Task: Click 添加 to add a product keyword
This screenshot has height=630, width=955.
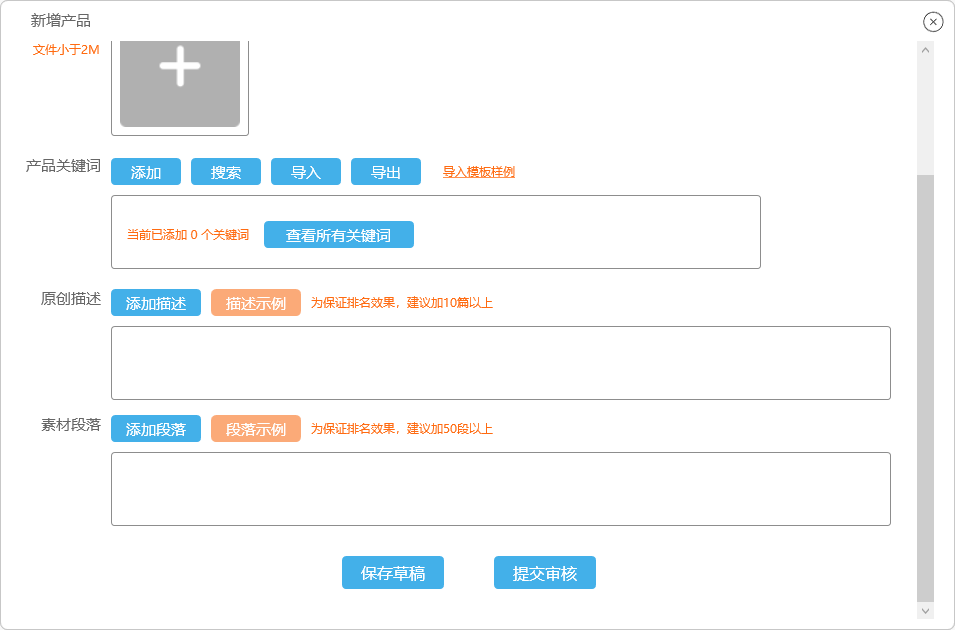Action: coord(146,172)
